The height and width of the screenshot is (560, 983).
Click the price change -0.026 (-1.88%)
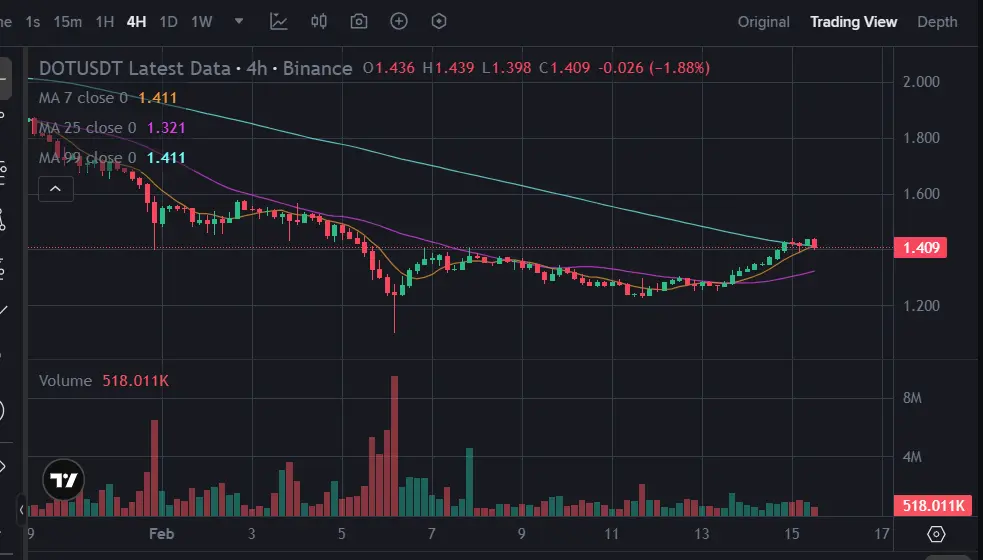pyautogui.click(x=654, y=68)
